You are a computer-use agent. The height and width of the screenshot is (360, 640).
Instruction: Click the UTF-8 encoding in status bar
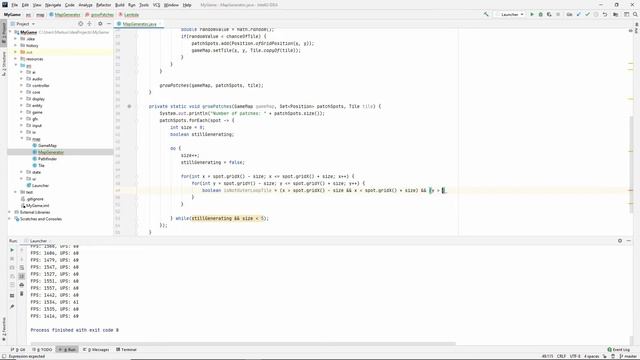tap(575, 356)
